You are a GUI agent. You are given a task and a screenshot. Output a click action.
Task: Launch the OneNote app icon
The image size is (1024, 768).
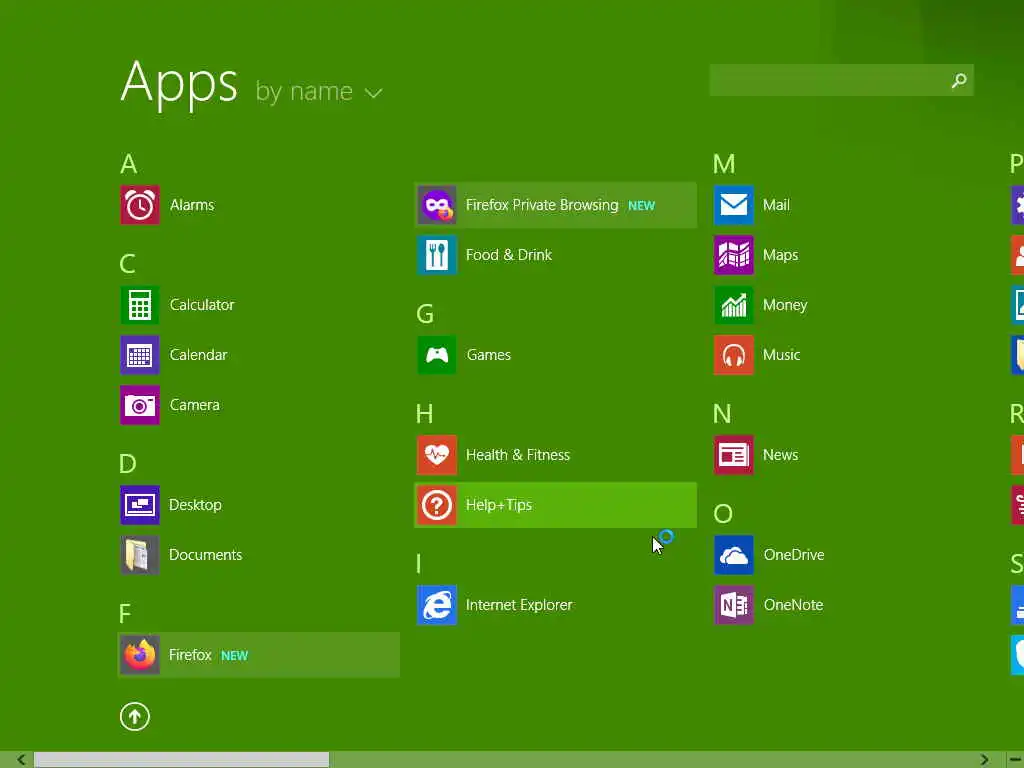[x=734, y=605]
